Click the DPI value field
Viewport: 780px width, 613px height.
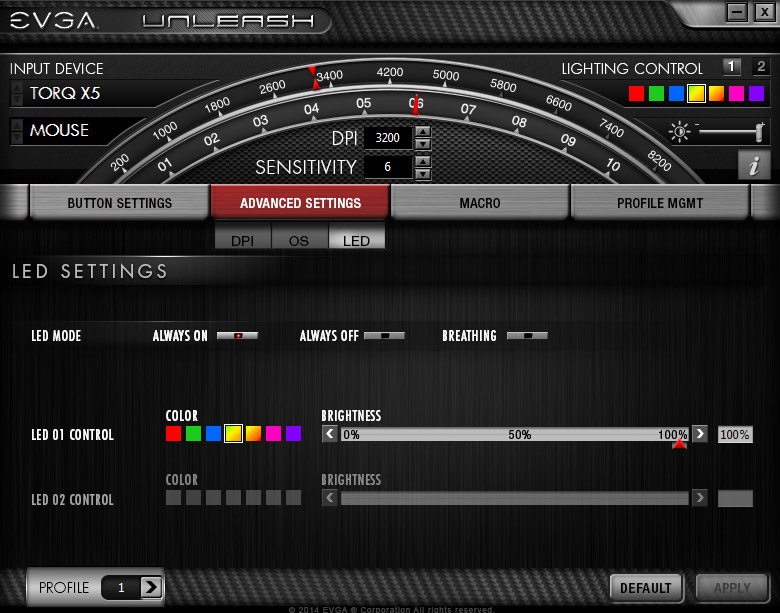point(388,138)
